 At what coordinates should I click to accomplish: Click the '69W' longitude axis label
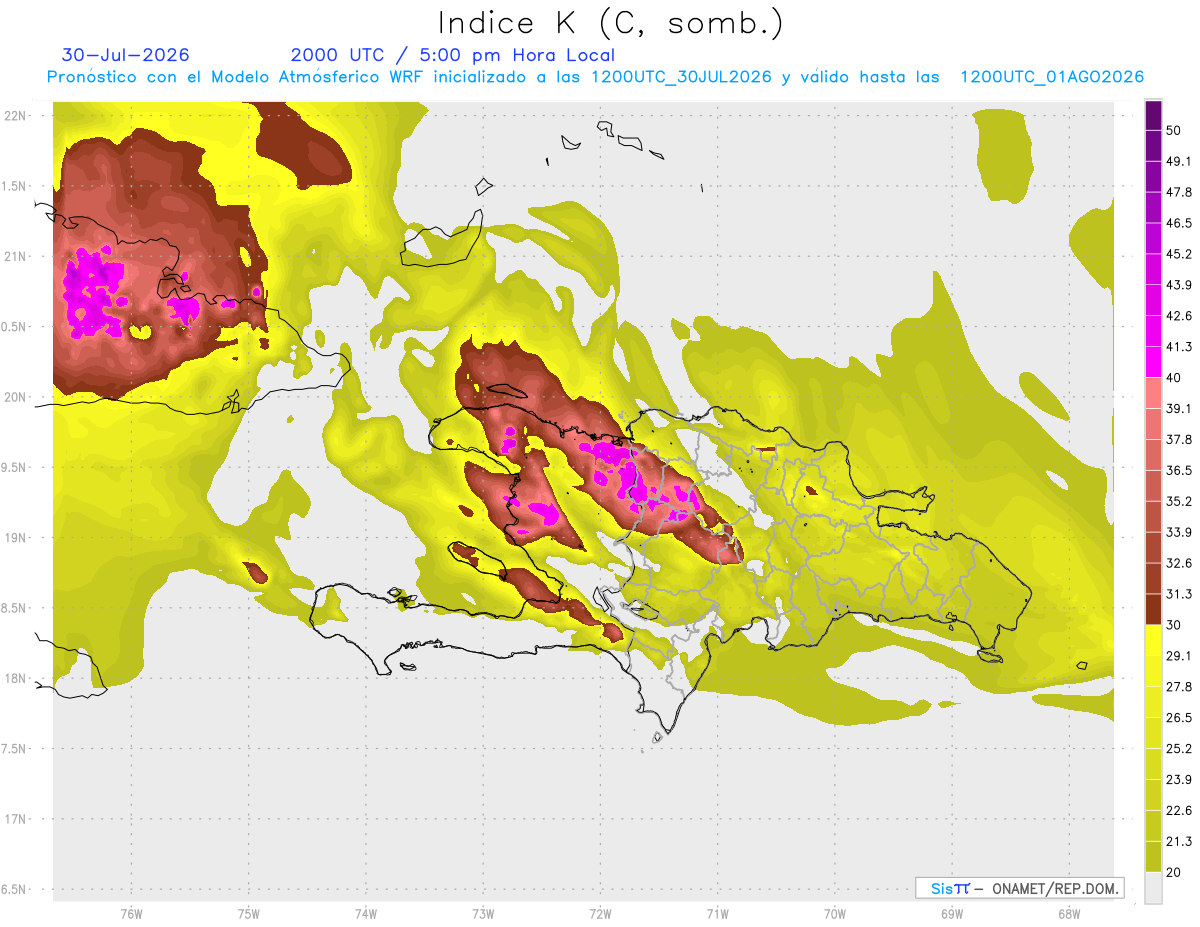[x=952, y=914]
